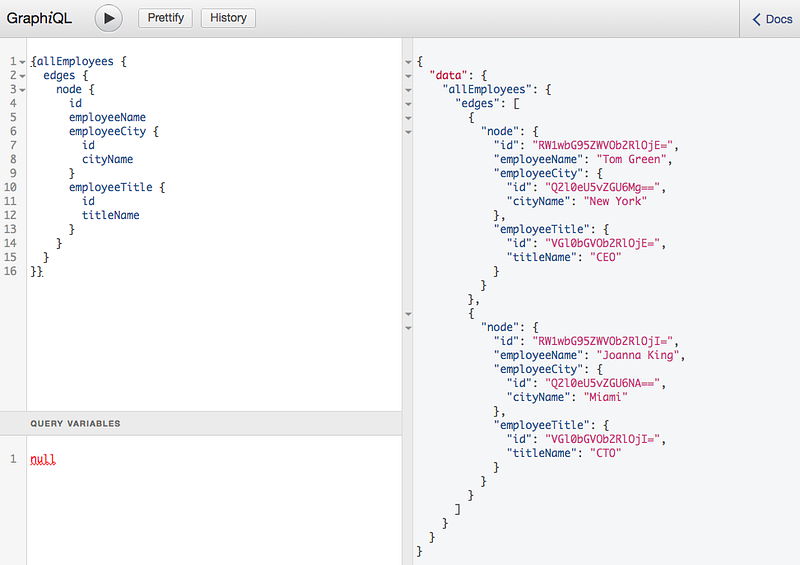Open the History panel
Screen dimensions: 800x565
pos(228,18)
